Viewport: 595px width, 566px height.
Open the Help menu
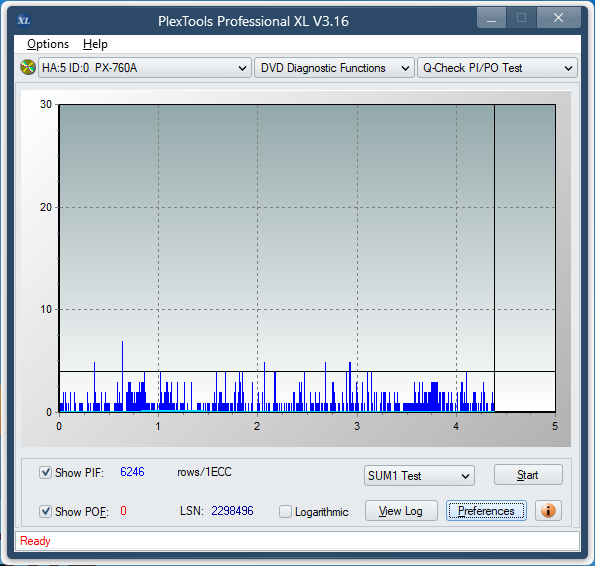[x=95, y=44]
